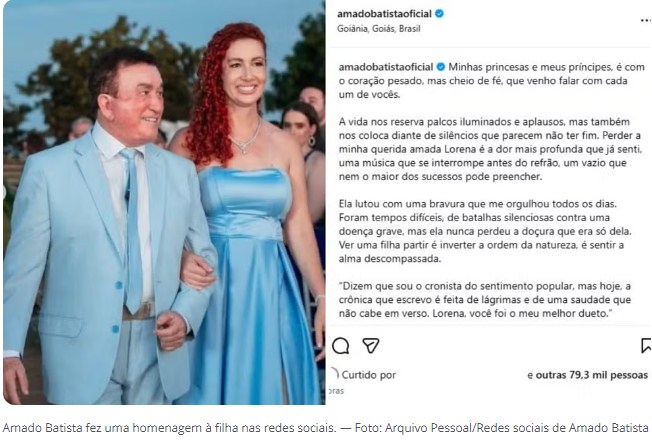This screenshot has width=652, height=440.
Task: Open amadobatistaoficial profile from header
Action: coord(384,14)
